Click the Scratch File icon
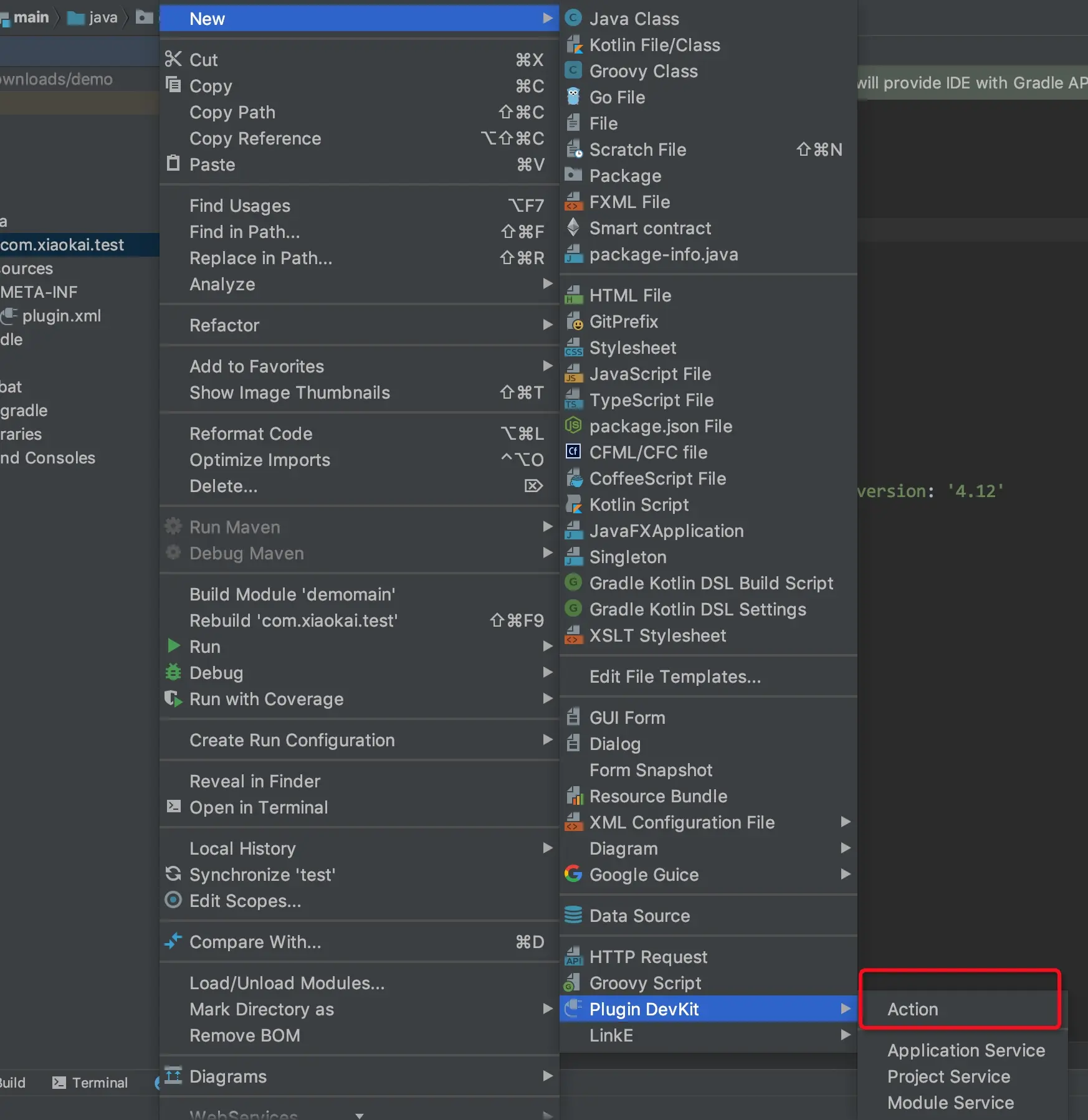The height and width of the screenshot is (1120, 1088). (x=573, y=149)
